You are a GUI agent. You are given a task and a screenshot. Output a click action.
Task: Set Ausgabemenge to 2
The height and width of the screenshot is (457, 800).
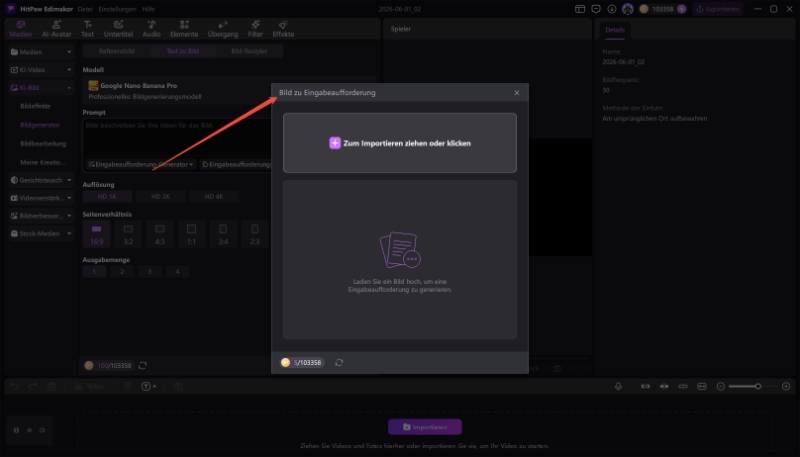coord(122,272)
